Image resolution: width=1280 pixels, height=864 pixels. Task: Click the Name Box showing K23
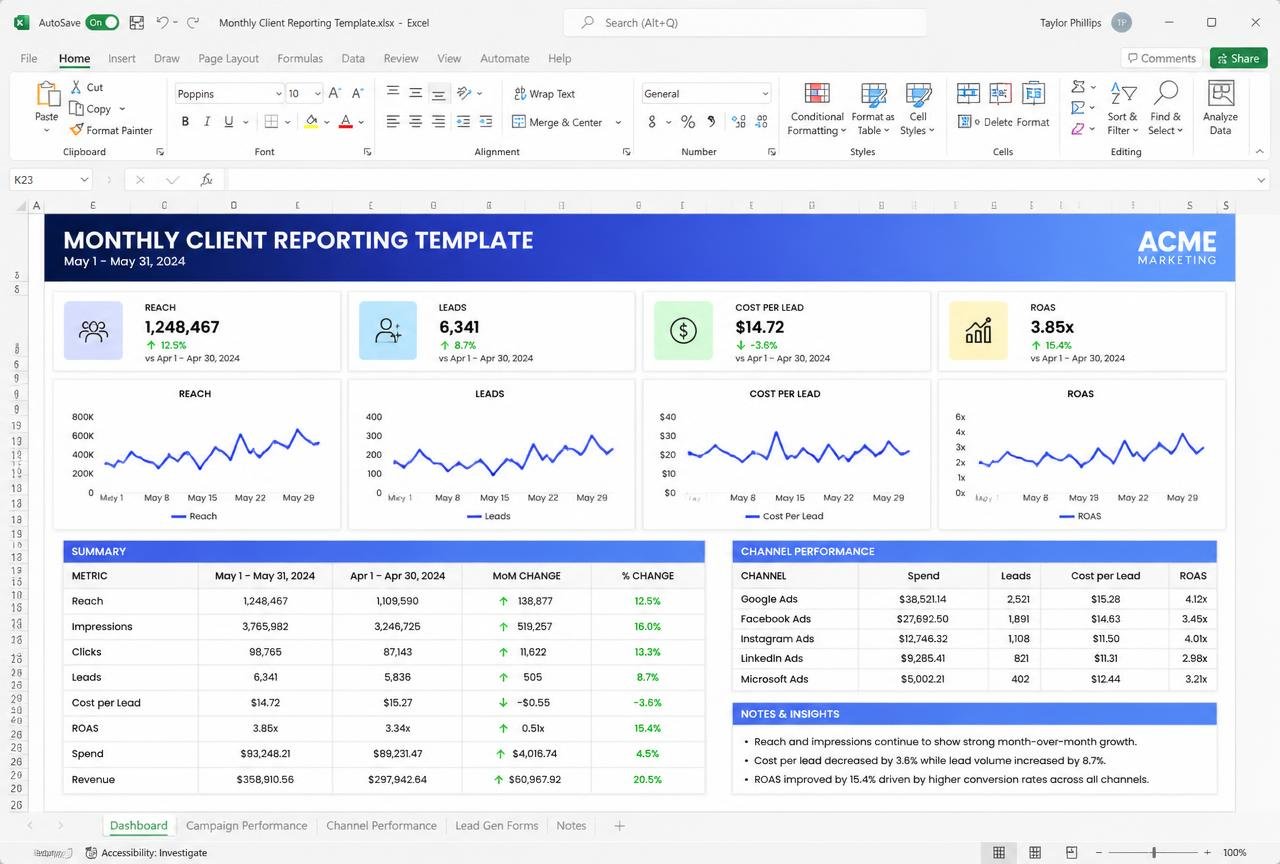tap(50, 180)
